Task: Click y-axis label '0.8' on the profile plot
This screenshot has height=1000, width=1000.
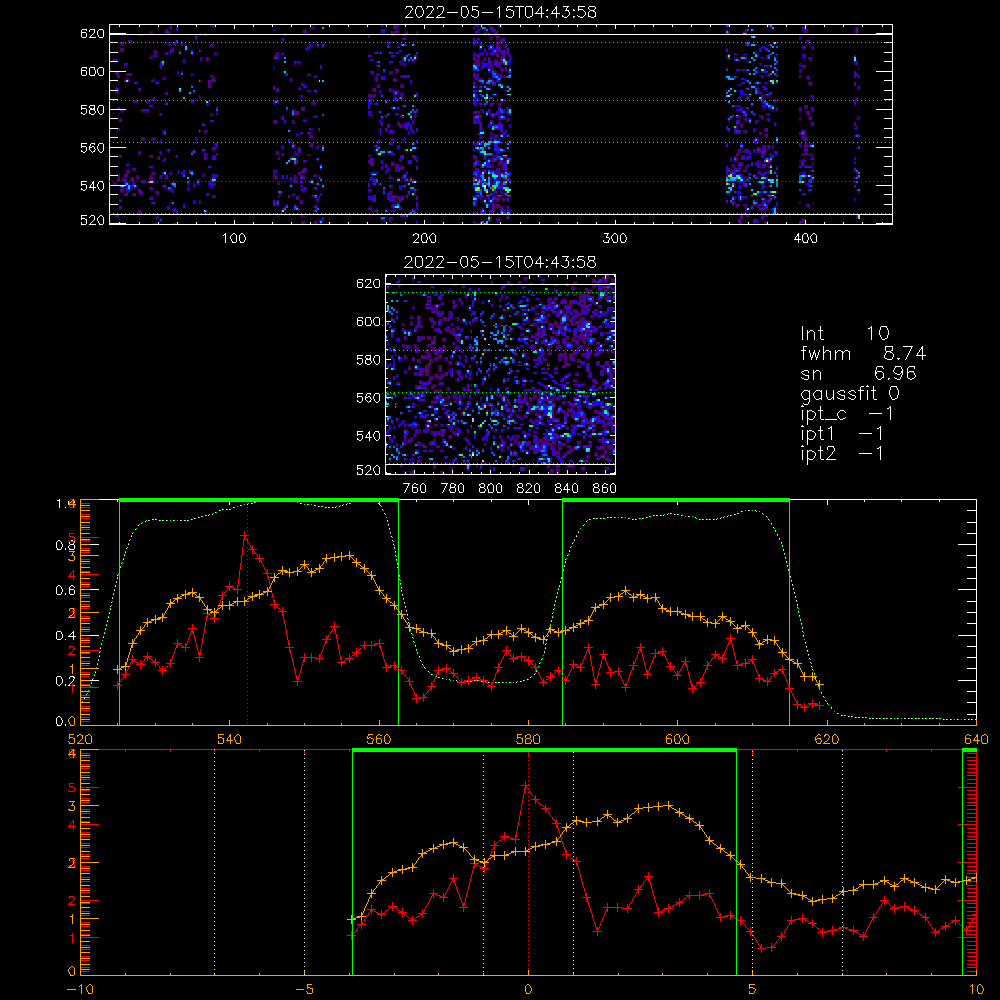Action: (x=65, y=545)
